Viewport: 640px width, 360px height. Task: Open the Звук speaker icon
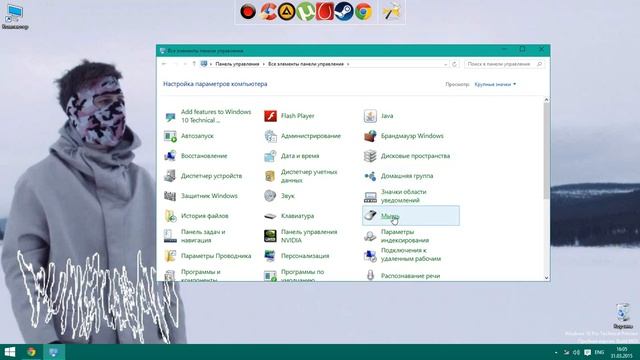click(x=270, y=196)
